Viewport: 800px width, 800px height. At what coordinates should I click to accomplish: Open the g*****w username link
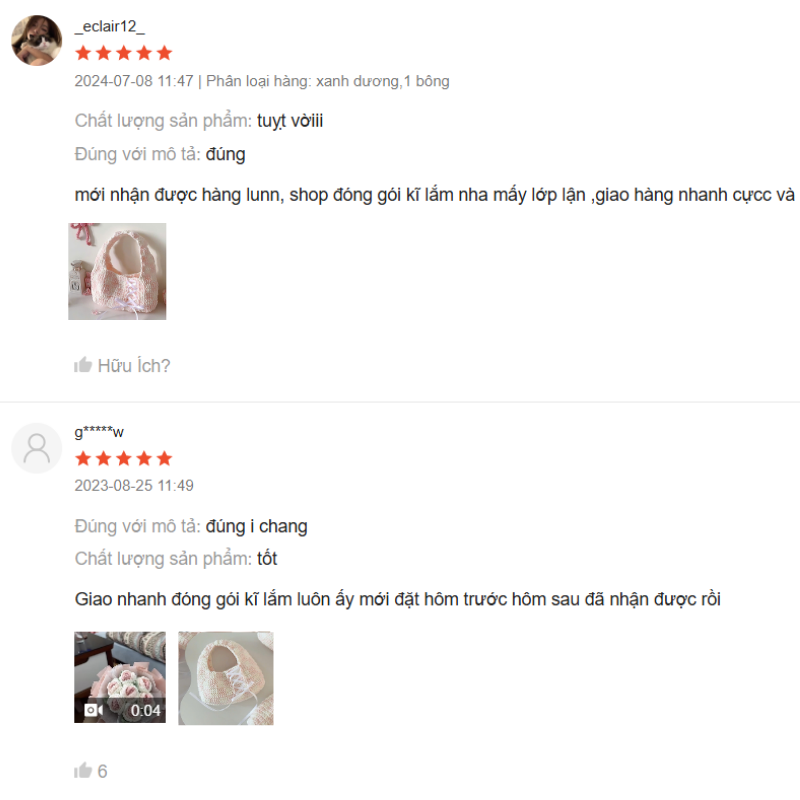[99, 432]
